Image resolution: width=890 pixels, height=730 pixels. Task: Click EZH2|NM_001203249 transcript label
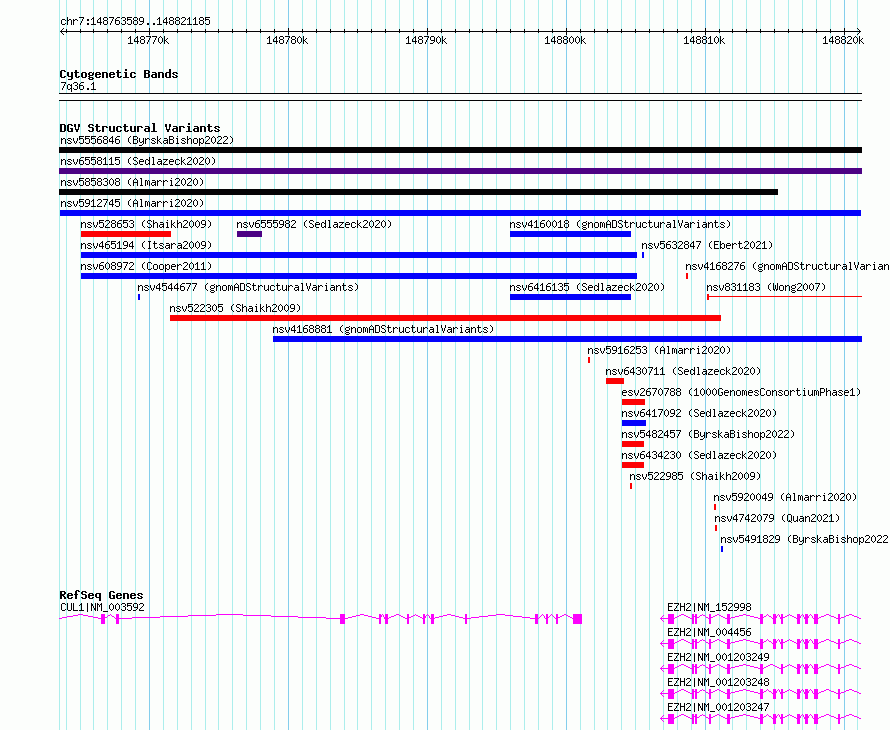point(718,657)
